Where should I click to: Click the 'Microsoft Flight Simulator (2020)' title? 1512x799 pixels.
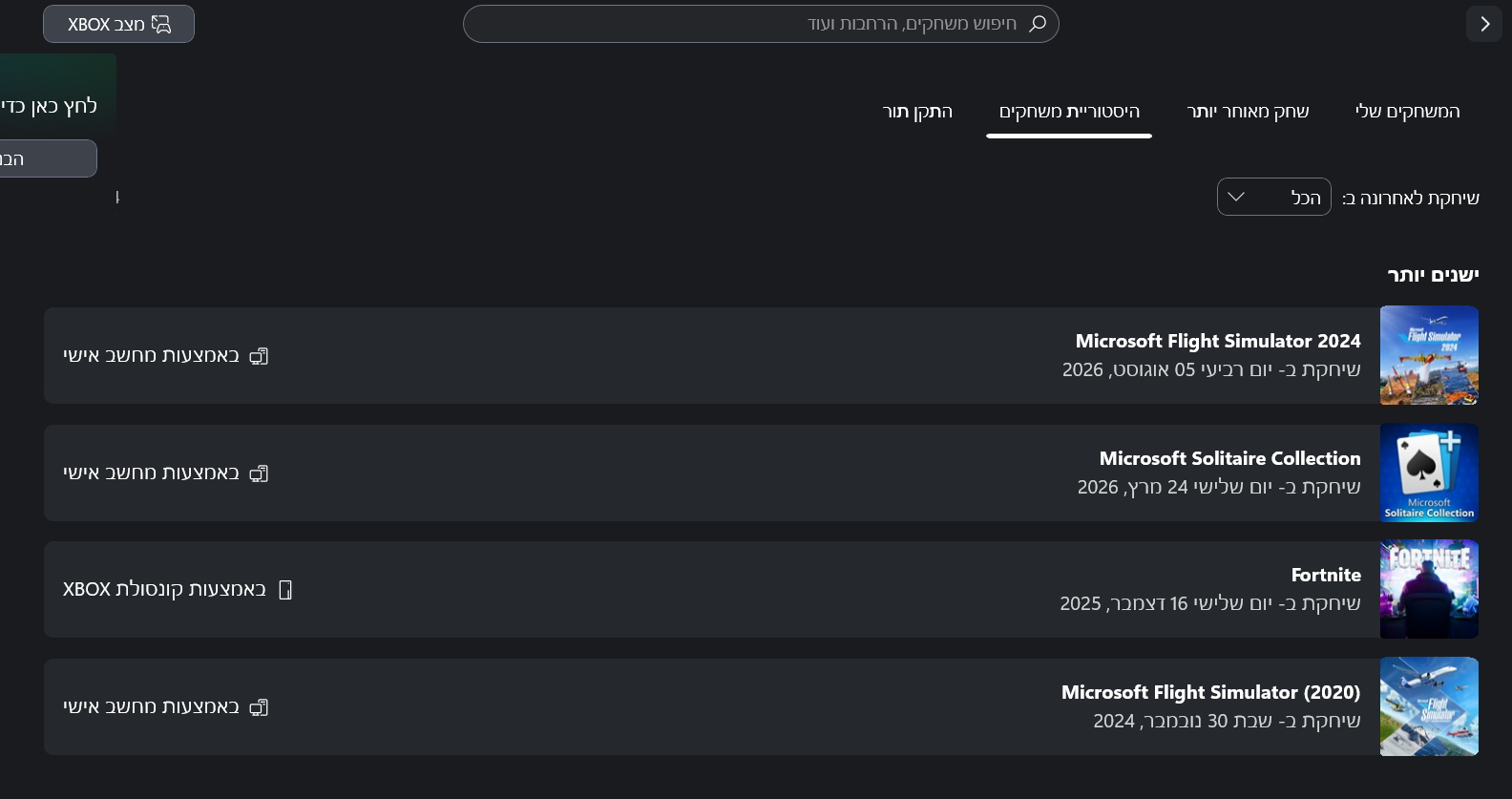click(x=1211, y=692)
